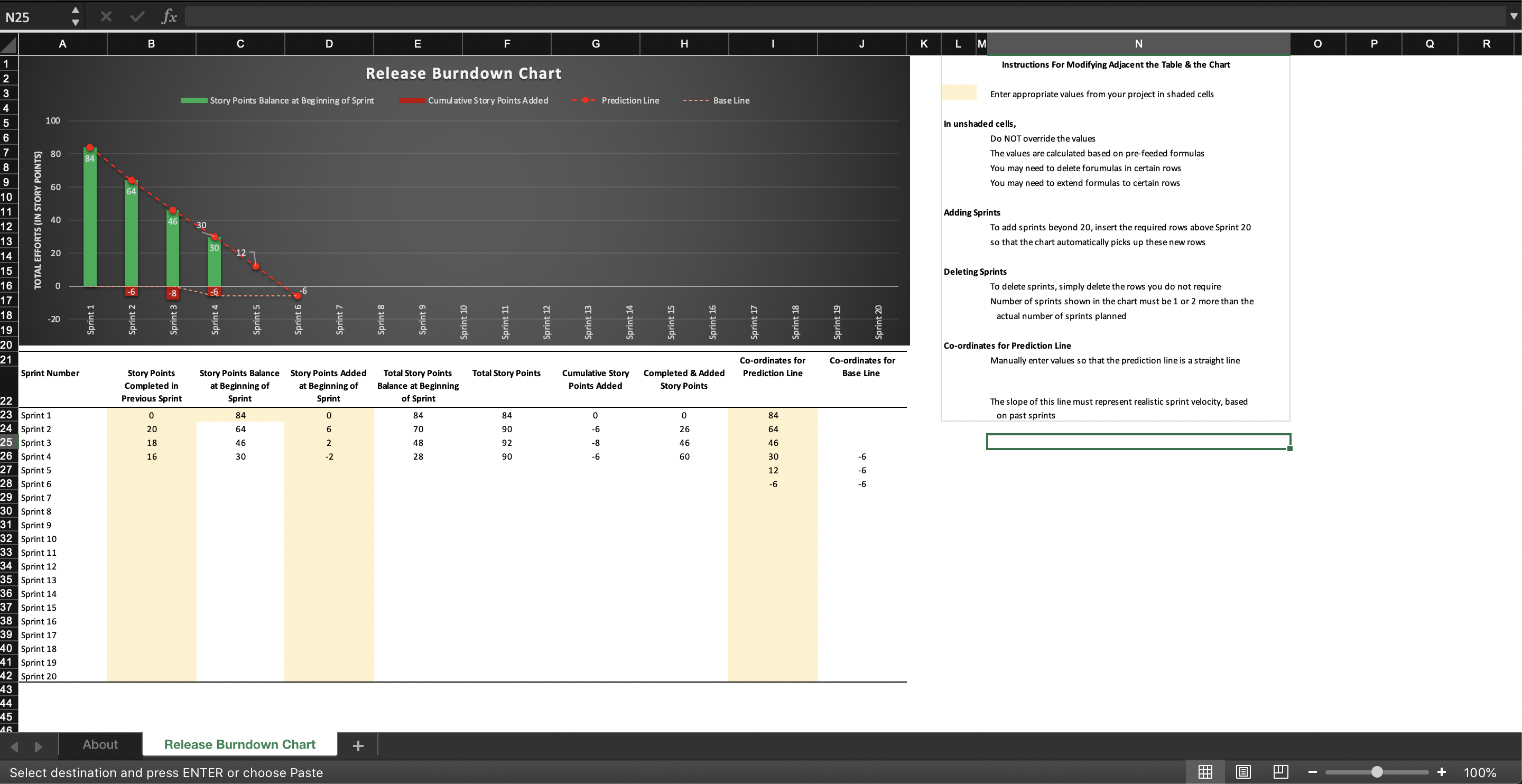Click the Base Line legend entry

point(716,100)
